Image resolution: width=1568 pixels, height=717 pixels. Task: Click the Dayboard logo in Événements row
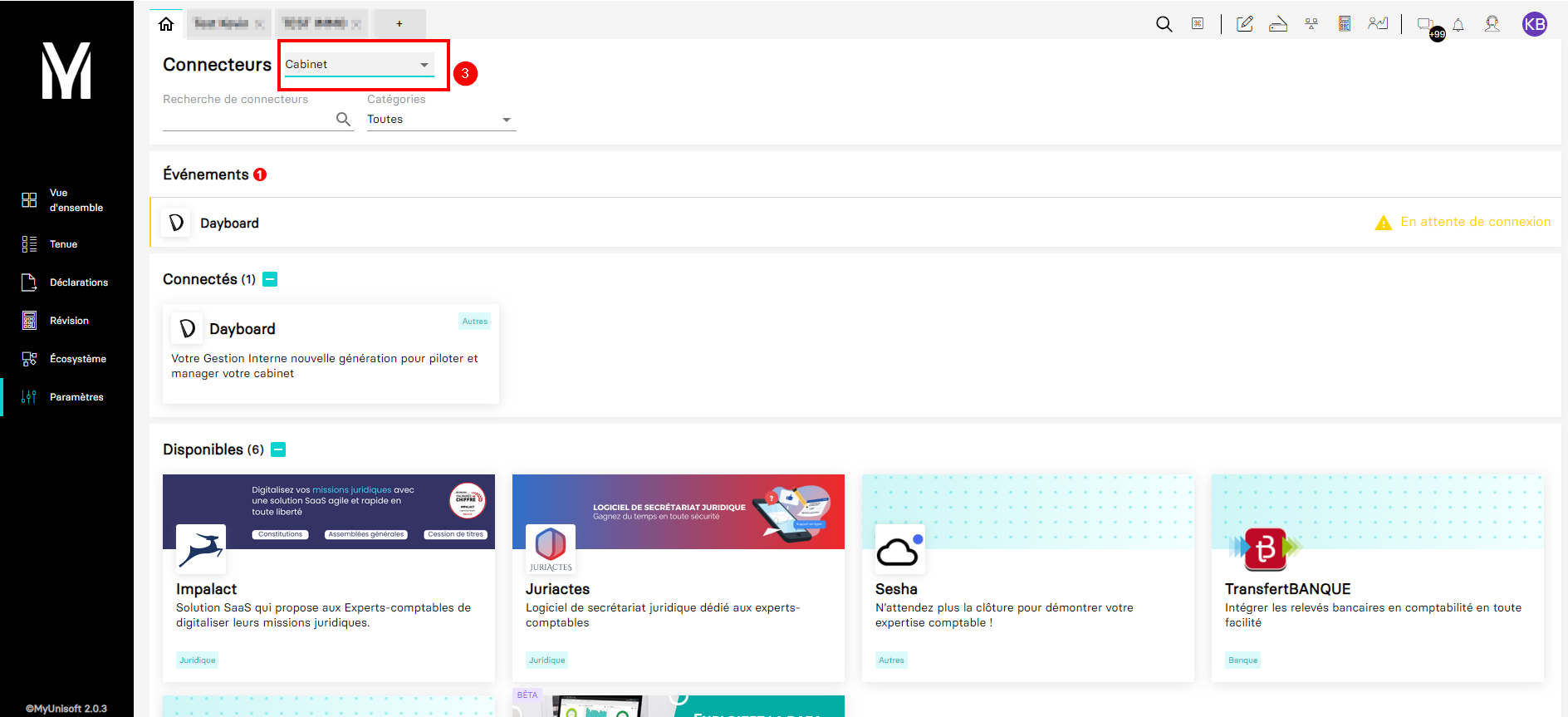(176, 223)
